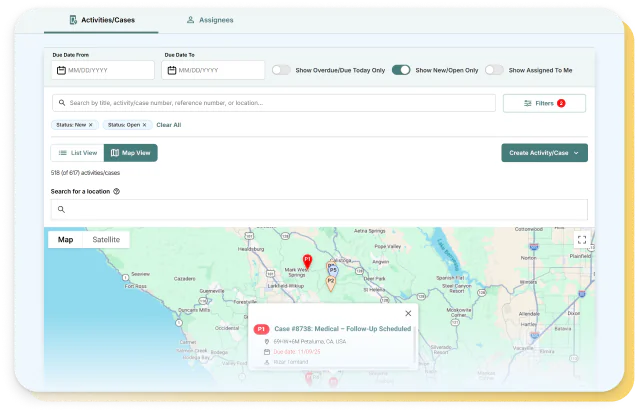
Task: Toggle fullscreen map view
Action: tap(582, 240)
